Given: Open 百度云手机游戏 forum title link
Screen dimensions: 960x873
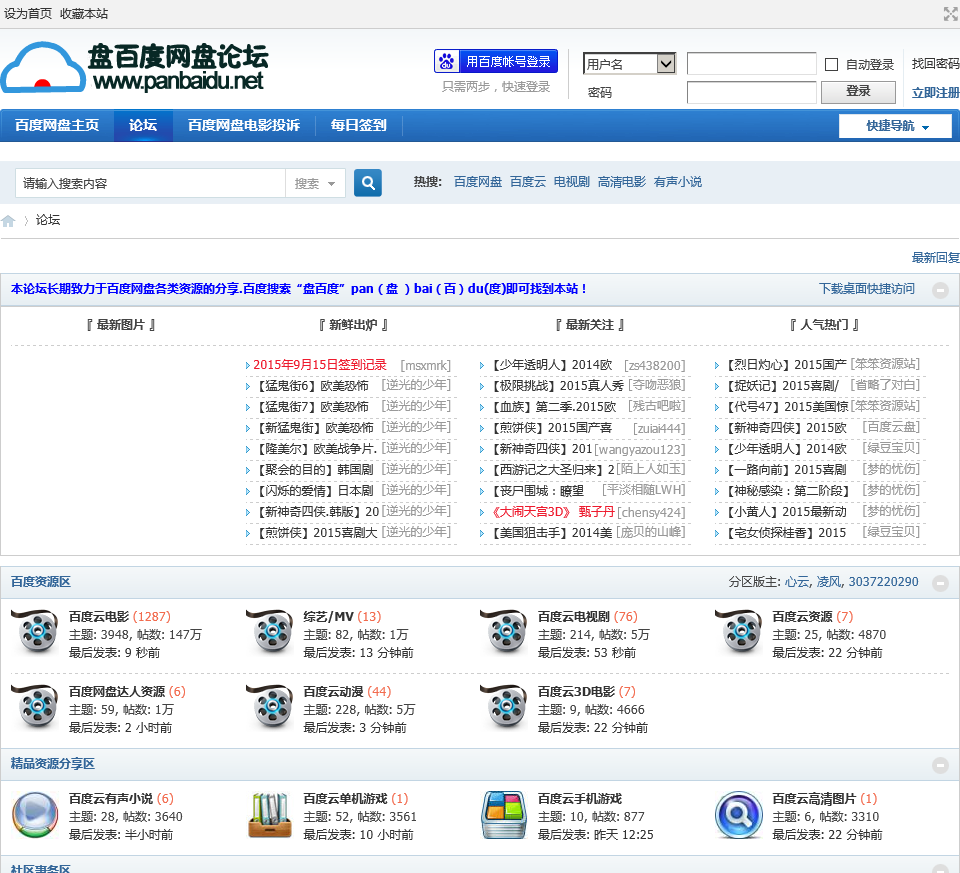Looking at the screenshot, I should click(x=580, y=798).
